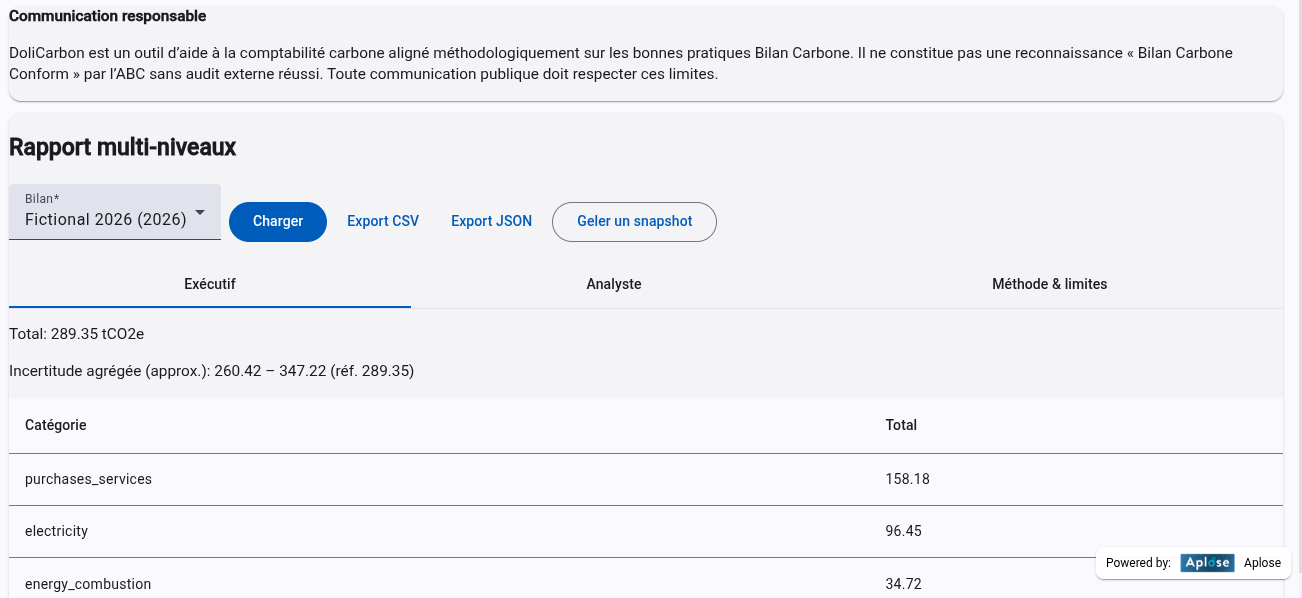This screenshot has width=1302, height=598.
Task: Click the 96.45 total value
Action: pos(903,531)
